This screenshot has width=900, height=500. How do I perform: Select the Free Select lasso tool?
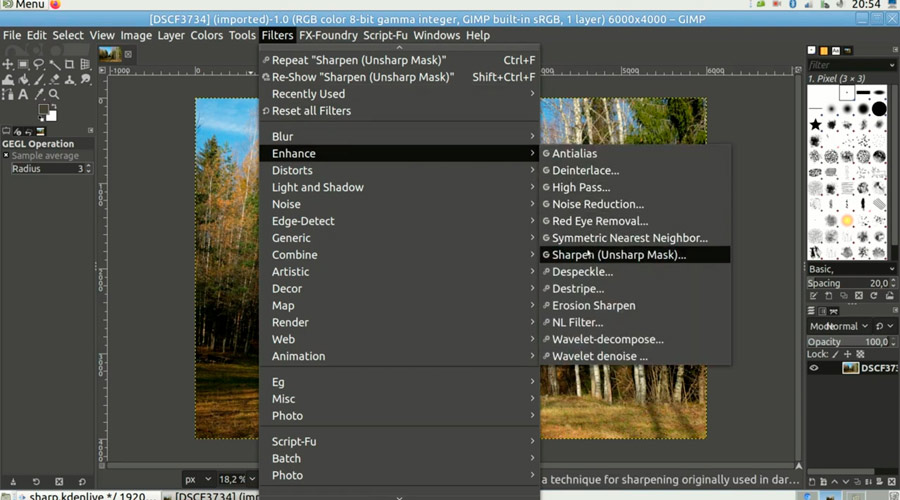pos(38,64)
